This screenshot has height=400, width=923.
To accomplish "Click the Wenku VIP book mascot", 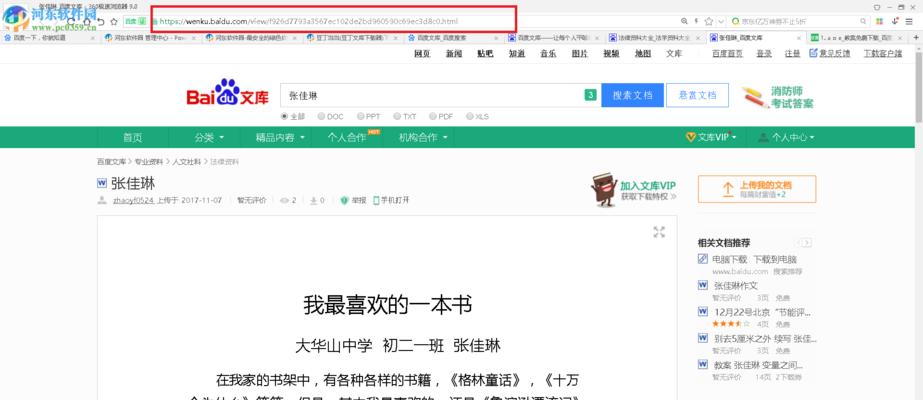I will [x=603, y=189].
